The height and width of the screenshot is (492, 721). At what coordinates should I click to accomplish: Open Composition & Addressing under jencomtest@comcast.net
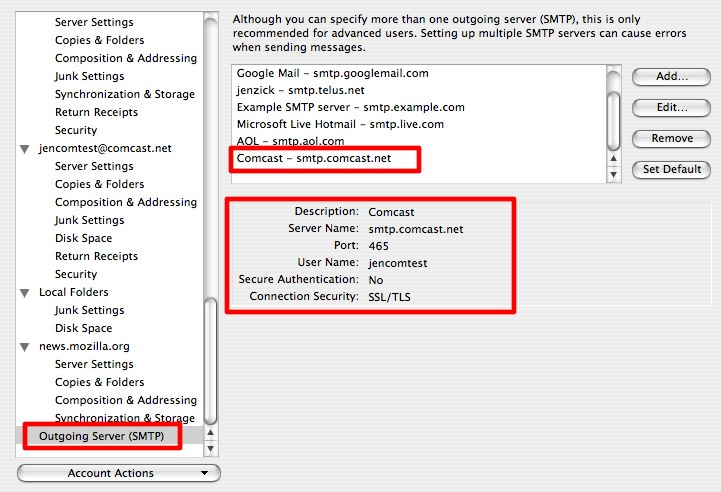click(126, 202)
